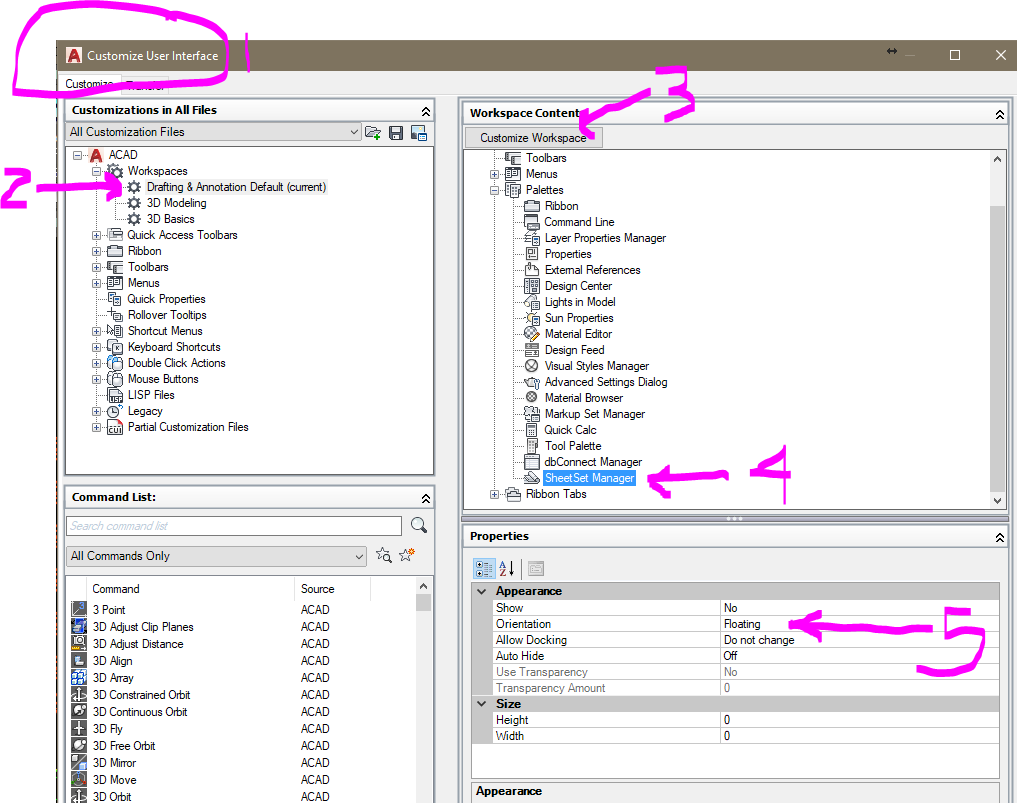This screenshot has width=1017, height=803.
Task: Collapse the Appearance property category
Action: [x=482, y=591]
